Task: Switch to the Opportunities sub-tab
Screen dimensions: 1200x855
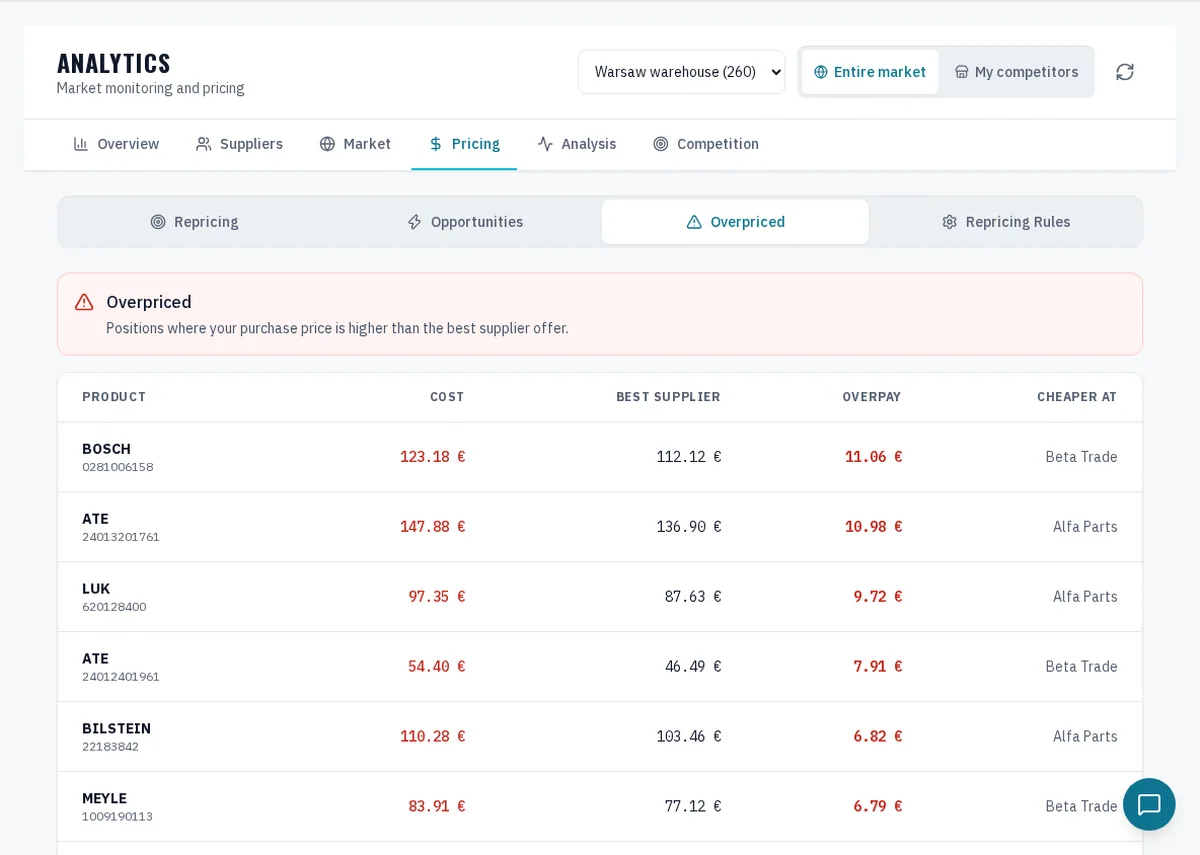Action: click(x=465, y=222)
